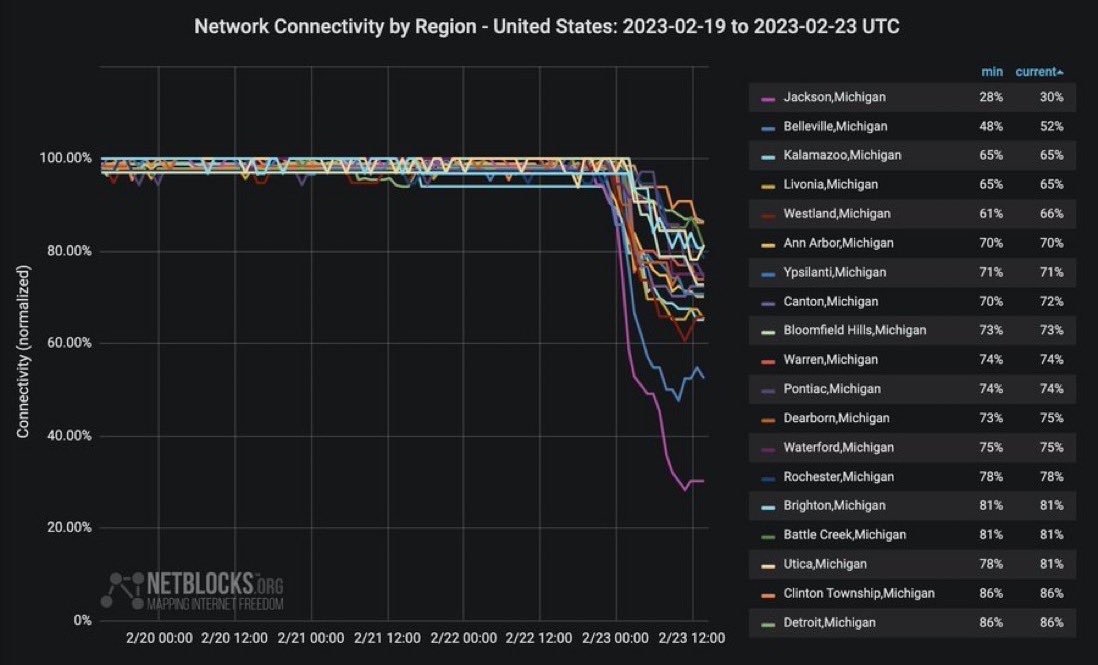The height and width of the screenshot is (665, 1098).
Task: Click Detroit's current value 86%
Action: click(1052, 623)
